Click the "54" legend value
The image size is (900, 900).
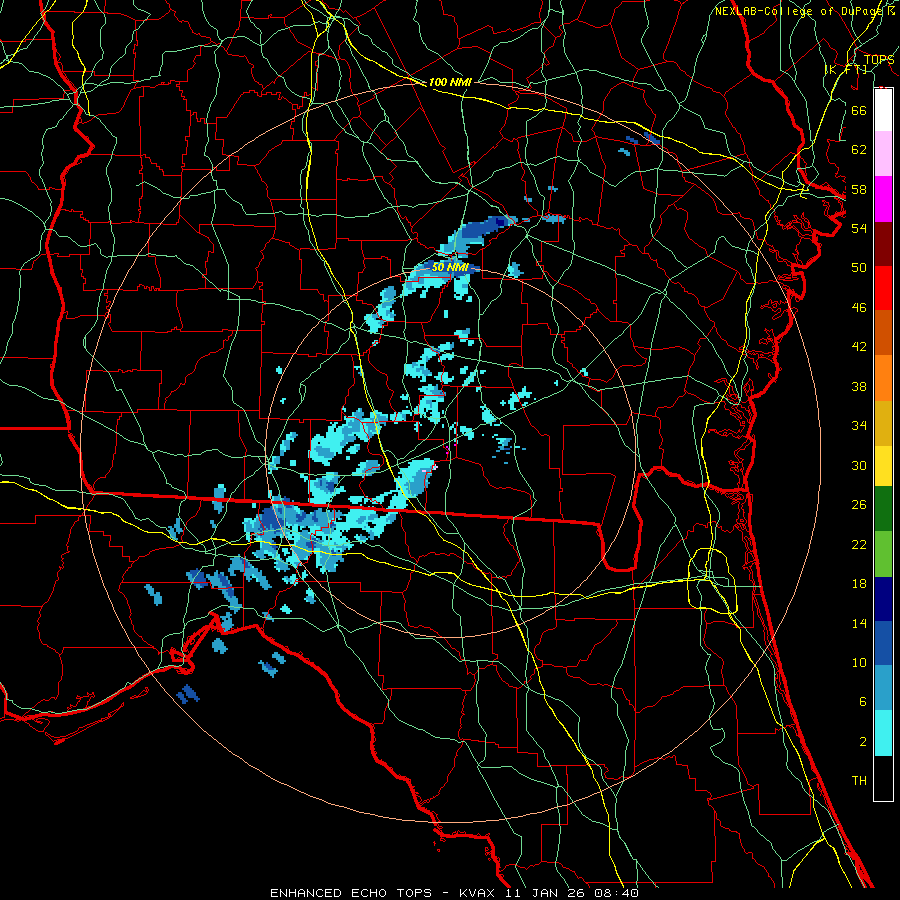click(x=859, y=228)
